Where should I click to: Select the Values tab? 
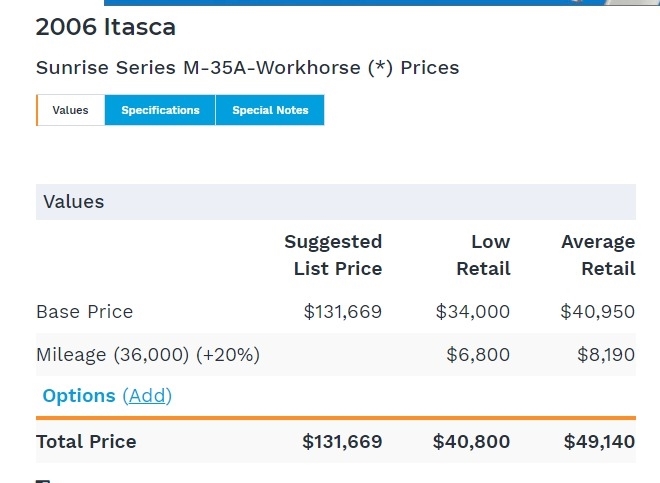coord(70,110)
